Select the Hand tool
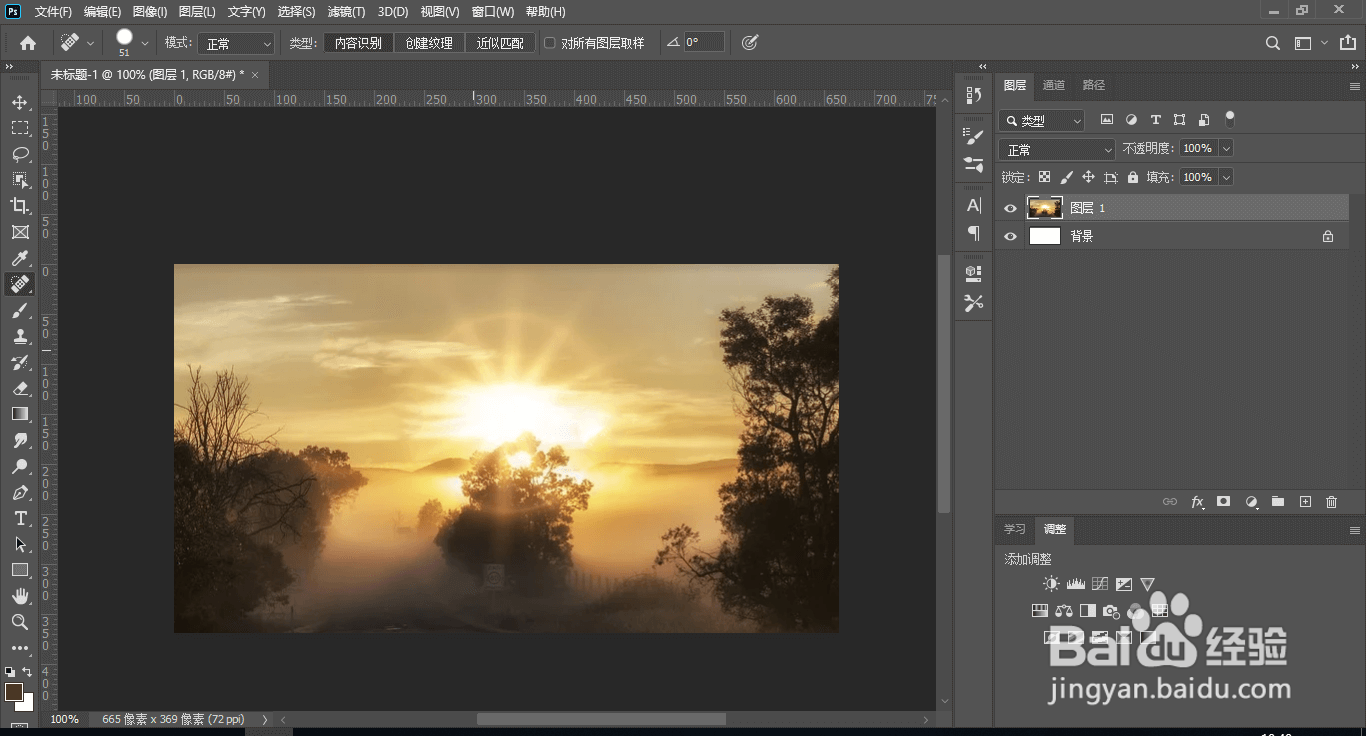Screen dimensions: 1366x736 [x=20, y=596]
